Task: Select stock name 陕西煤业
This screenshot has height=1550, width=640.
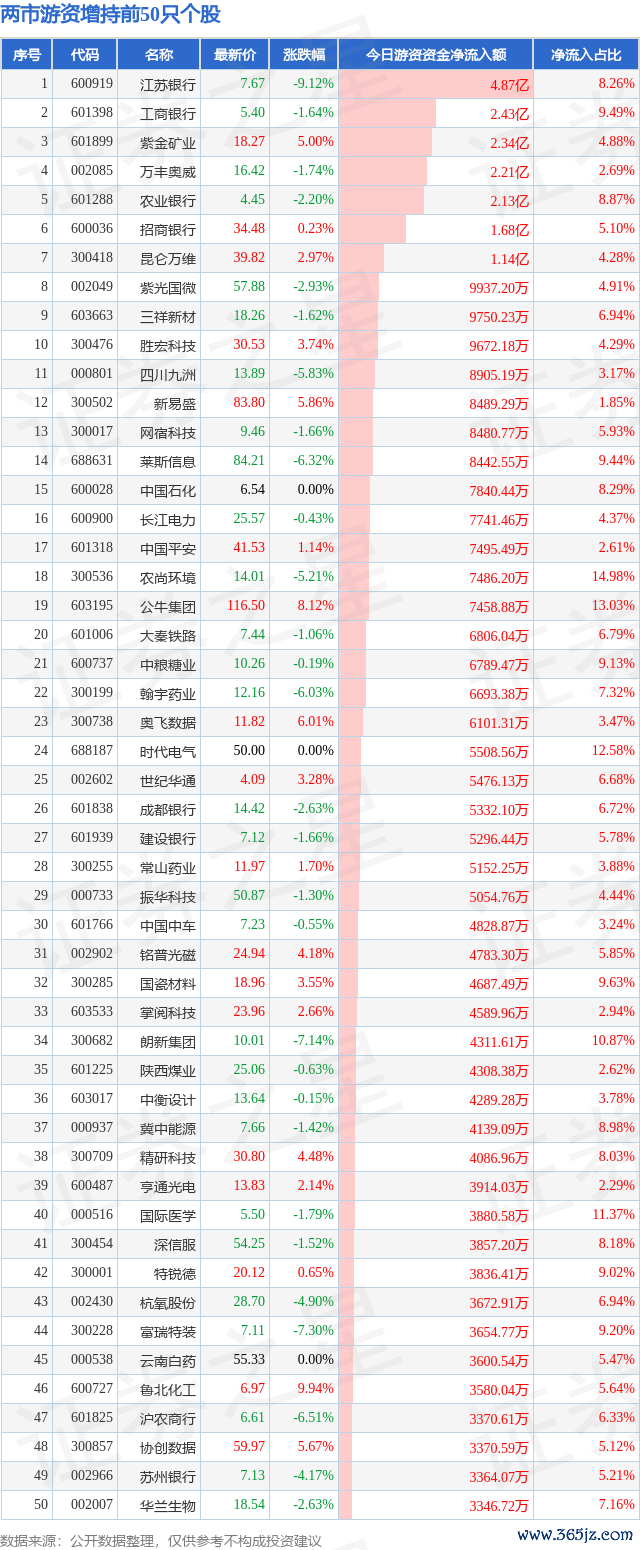Action: 169,1071
